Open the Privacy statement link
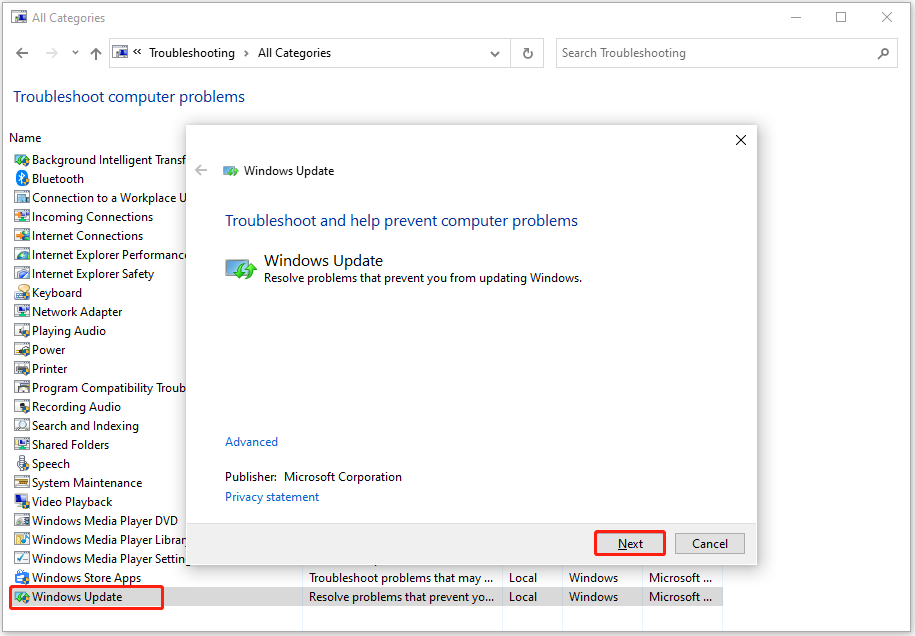915x636 pixels. point(272,497)
